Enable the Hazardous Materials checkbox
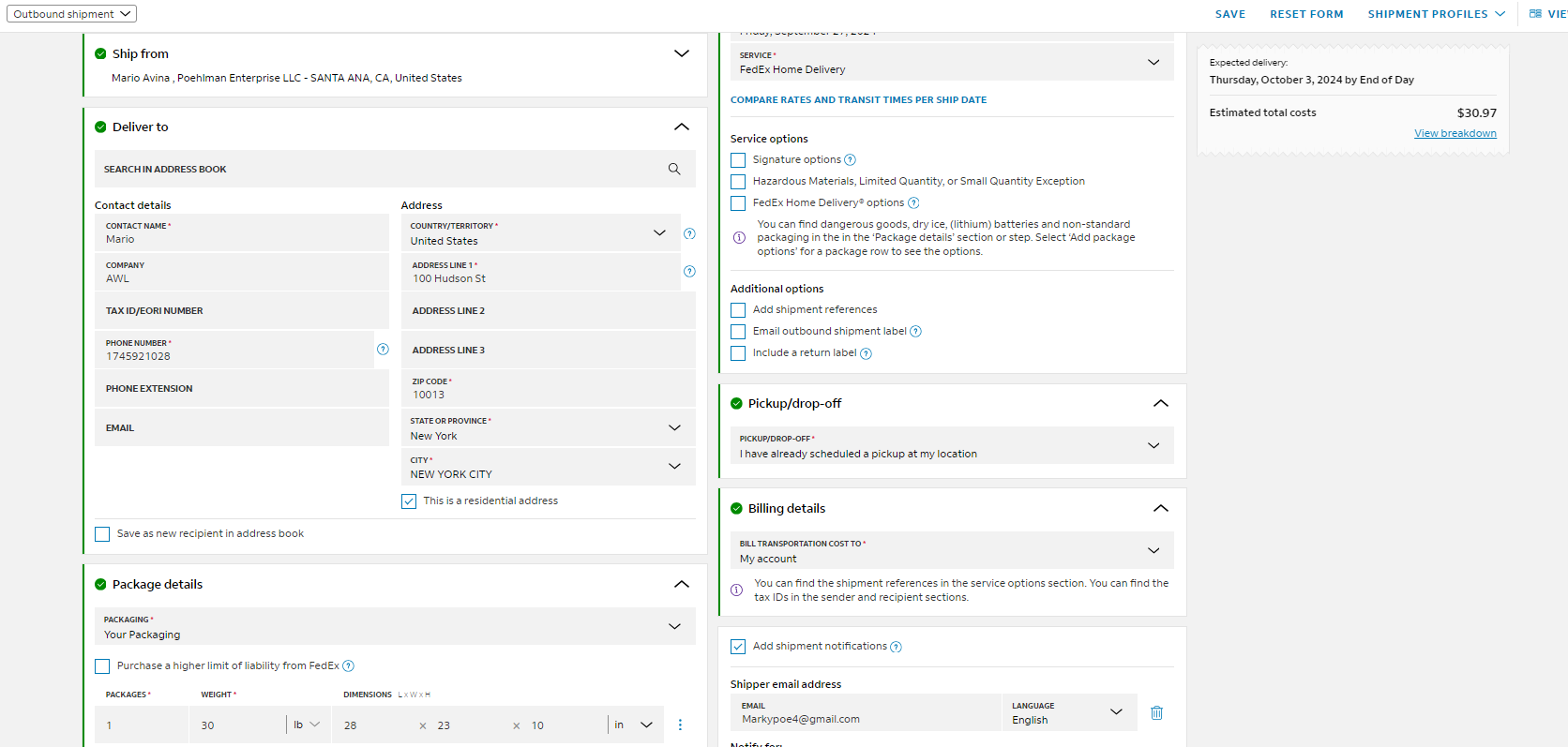Screen dimensions: 1568x747 point(738,182)
